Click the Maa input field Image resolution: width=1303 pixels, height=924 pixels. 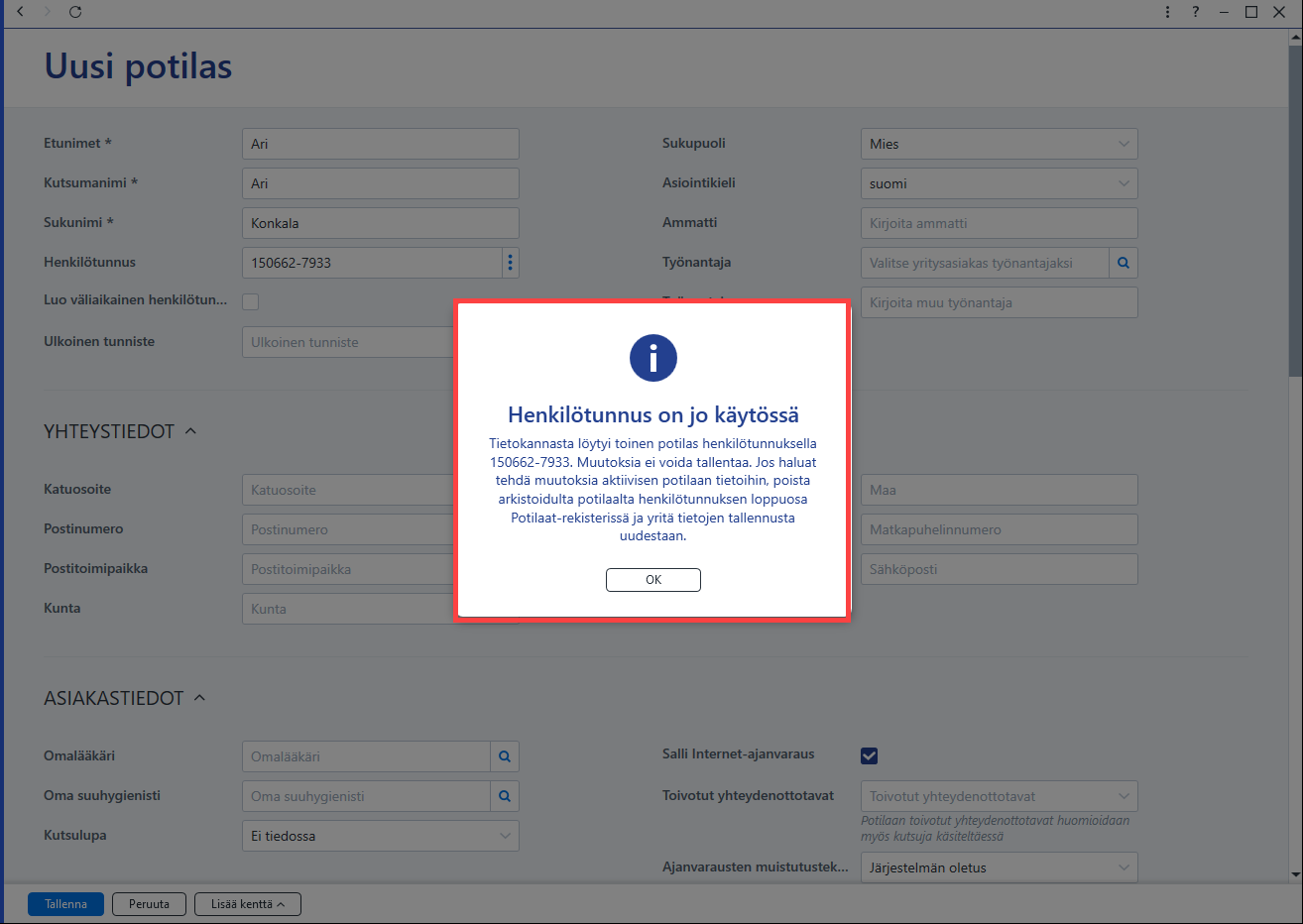[999, 490]
